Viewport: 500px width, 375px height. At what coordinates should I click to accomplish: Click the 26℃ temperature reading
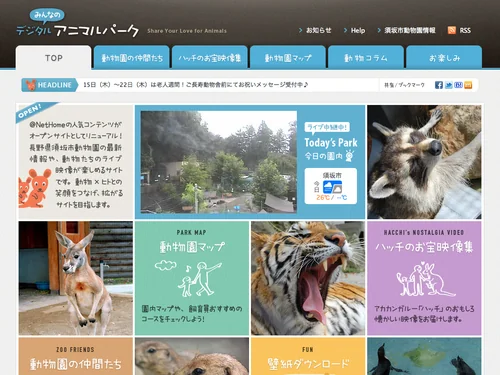click(323, 198)
